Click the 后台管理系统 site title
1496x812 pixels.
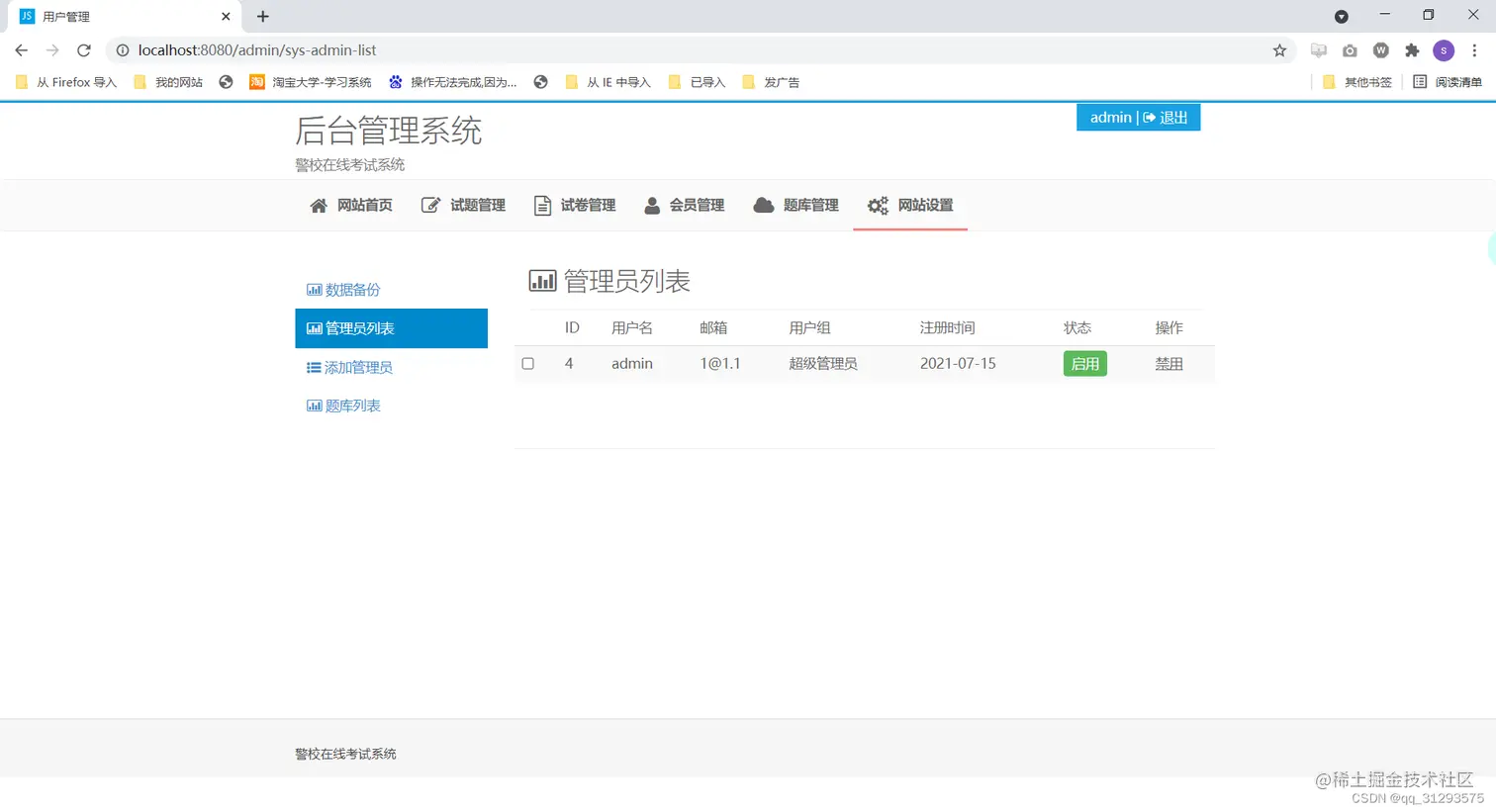tap(389, 132)
